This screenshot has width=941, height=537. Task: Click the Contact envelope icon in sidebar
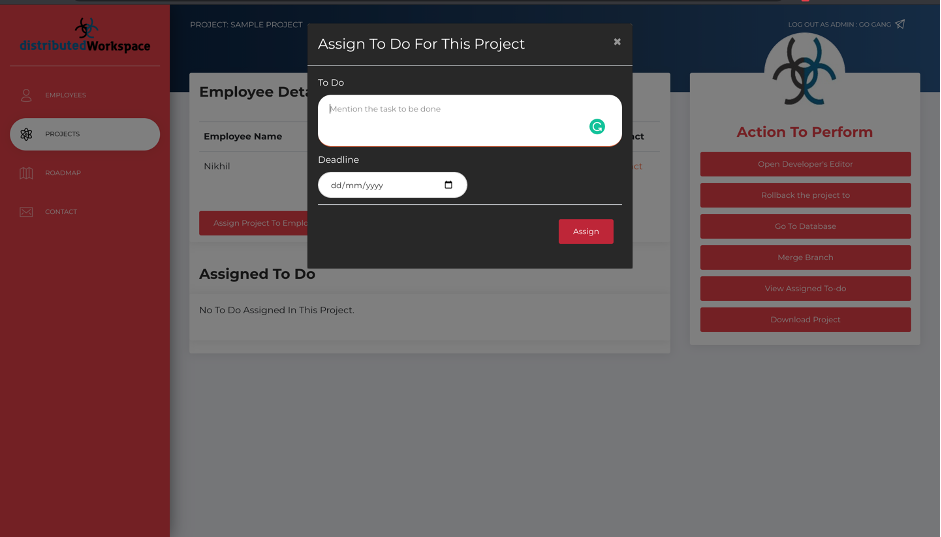26,212
